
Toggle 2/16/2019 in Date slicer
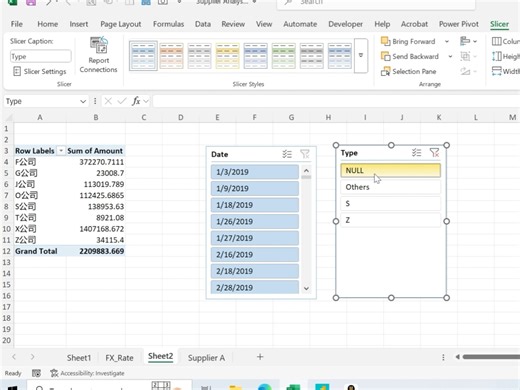255,255
